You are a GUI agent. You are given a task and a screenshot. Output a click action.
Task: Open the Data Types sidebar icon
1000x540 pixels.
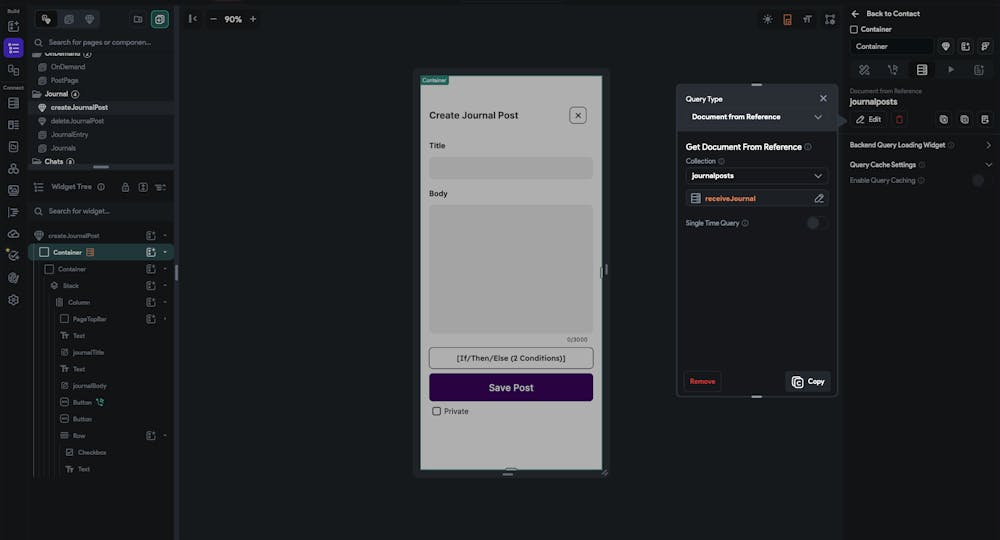click(x=13, y=125)
